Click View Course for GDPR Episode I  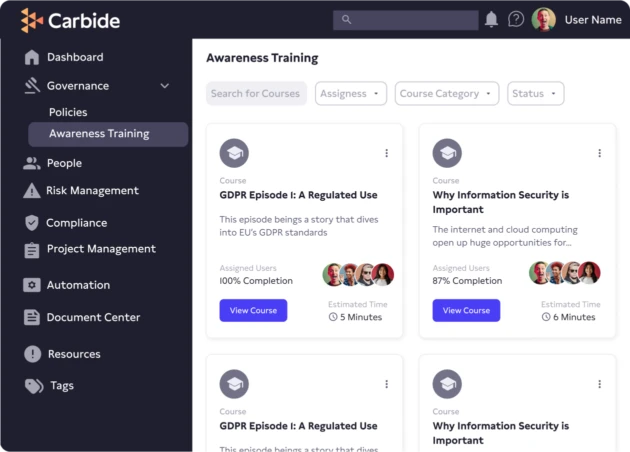pos(253,310)
